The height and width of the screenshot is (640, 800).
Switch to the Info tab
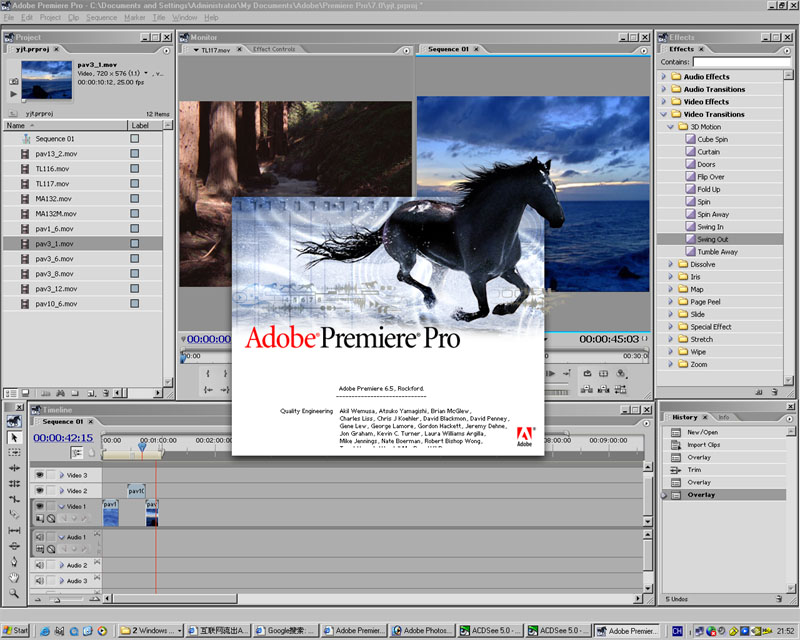pyautogui.click(x=723, y=417)
